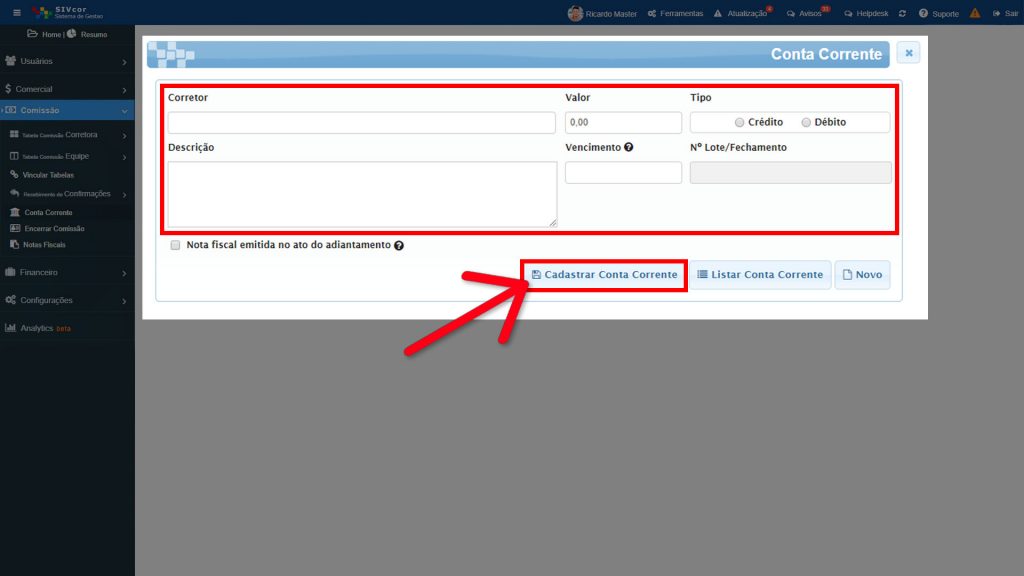The height and width of the screenshot is (576, 1024).
Task: Click the Ferramentas gears icon
Action: coord(652,13)
